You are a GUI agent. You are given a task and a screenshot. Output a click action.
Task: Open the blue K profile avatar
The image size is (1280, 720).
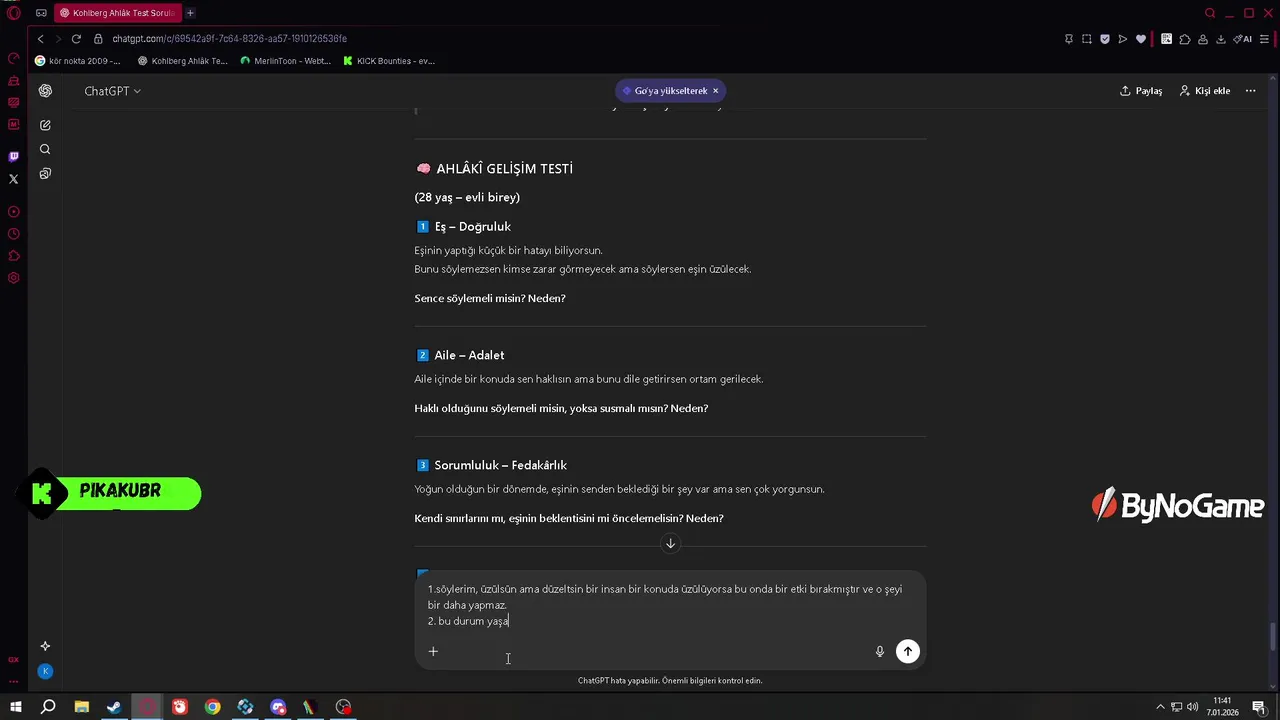[x=45, y=671]
